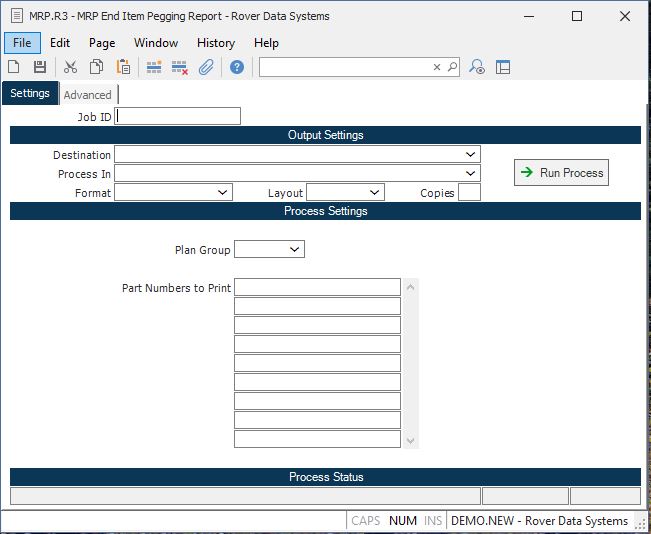Viewport: 651px width, 534px height.
Task: Click the New record icon
Action: [14, 67]
